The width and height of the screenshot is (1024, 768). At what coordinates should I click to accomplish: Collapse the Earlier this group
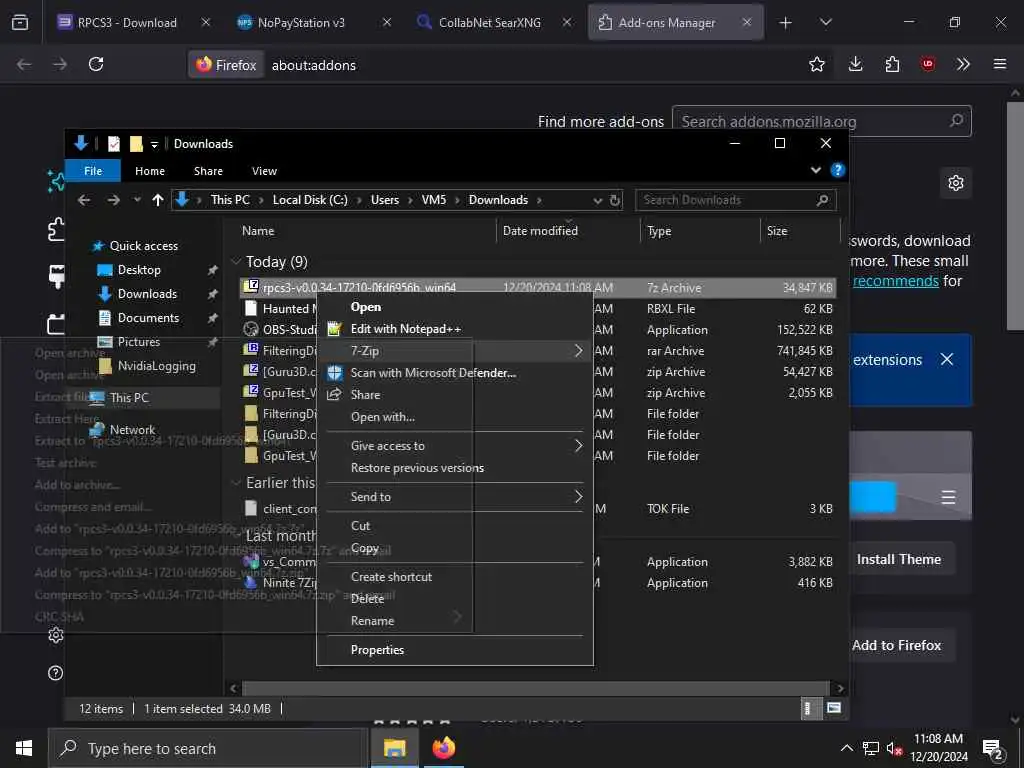pyautogui.click(x=236, y=483)
